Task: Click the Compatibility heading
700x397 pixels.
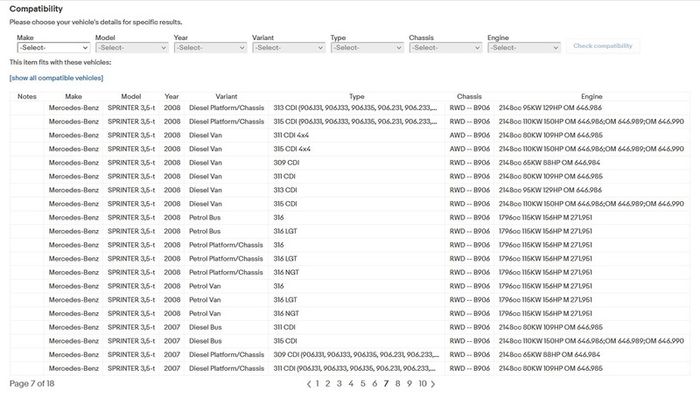Action: [x=36, y=9]
